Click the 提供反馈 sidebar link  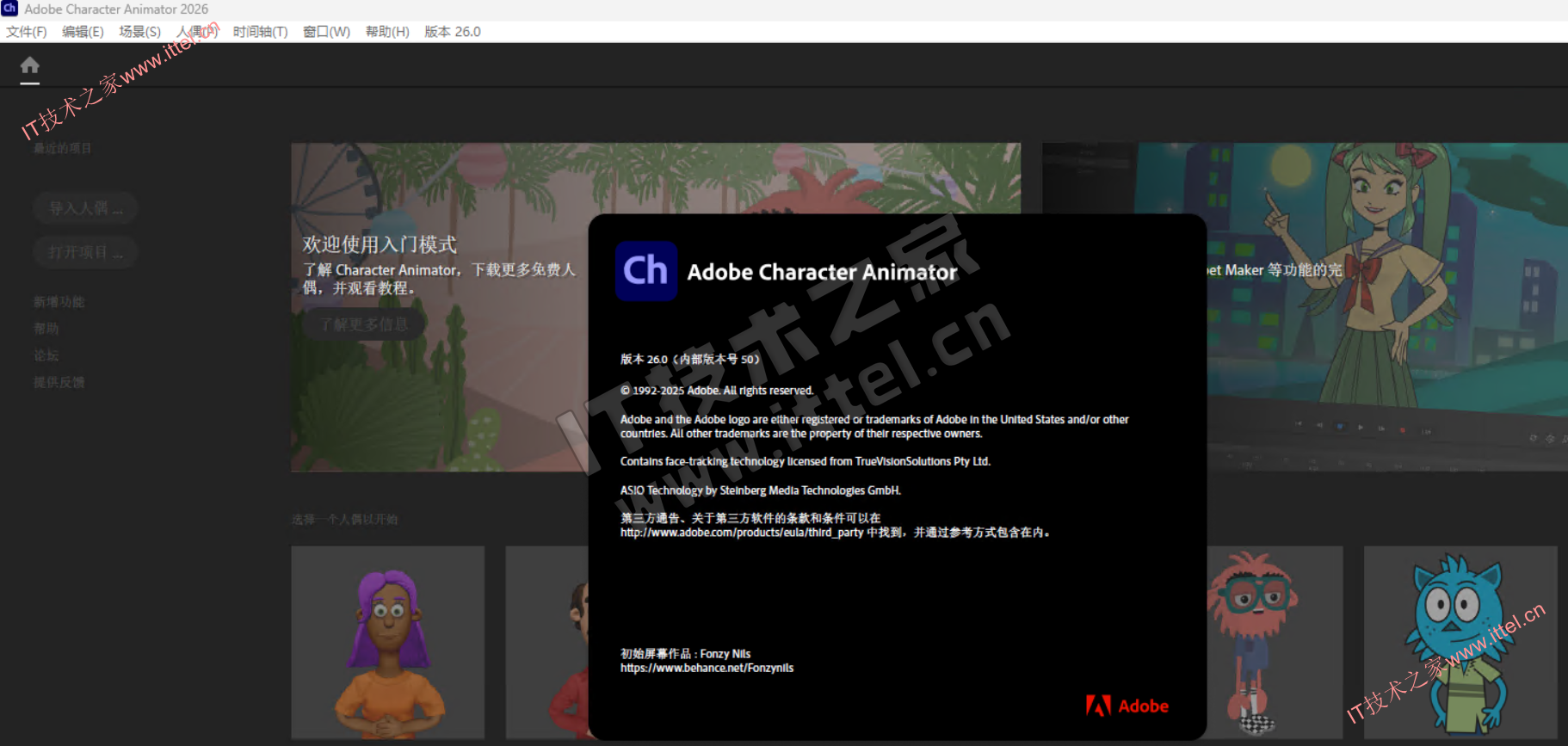click(59, 382)
